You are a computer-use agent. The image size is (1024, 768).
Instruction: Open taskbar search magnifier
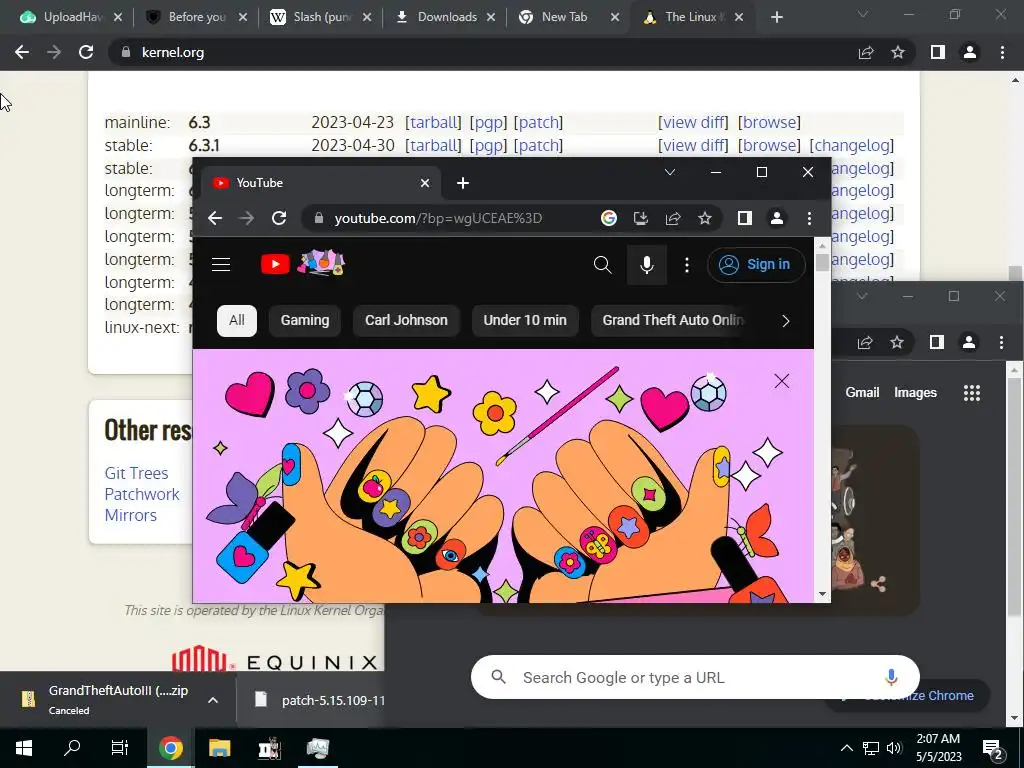coord(72,748)
